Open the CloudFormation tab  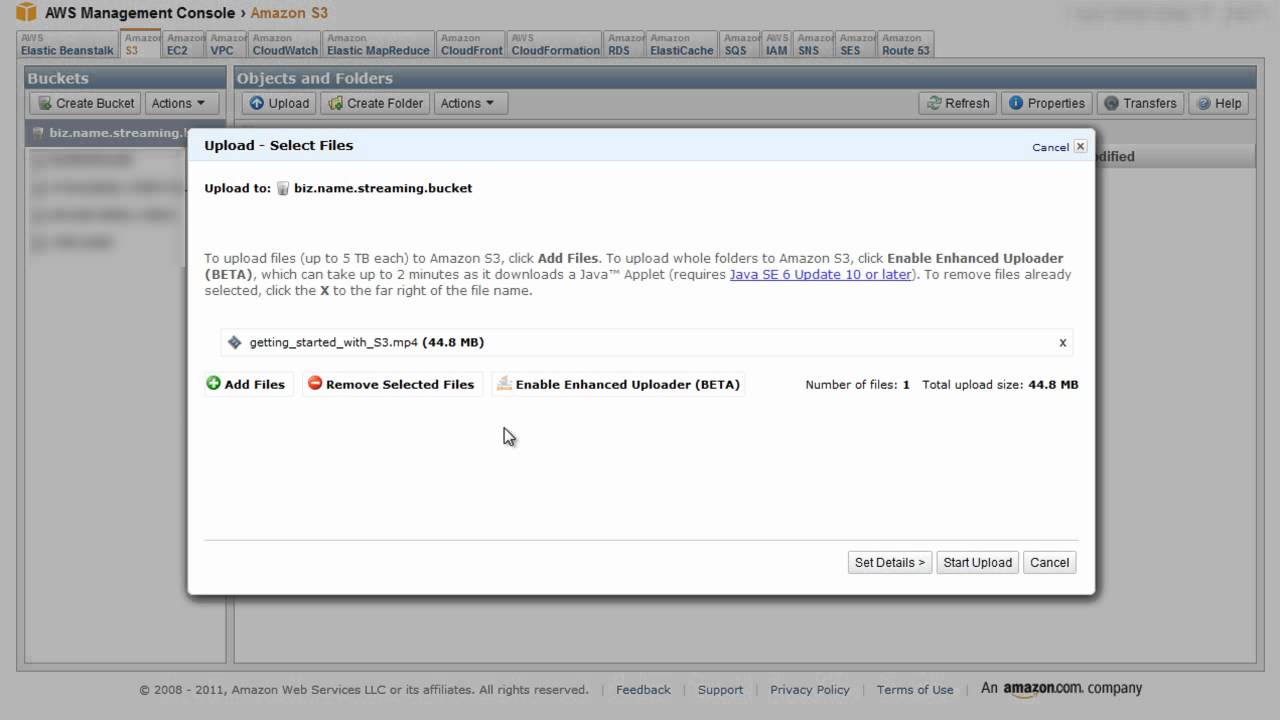555,45
